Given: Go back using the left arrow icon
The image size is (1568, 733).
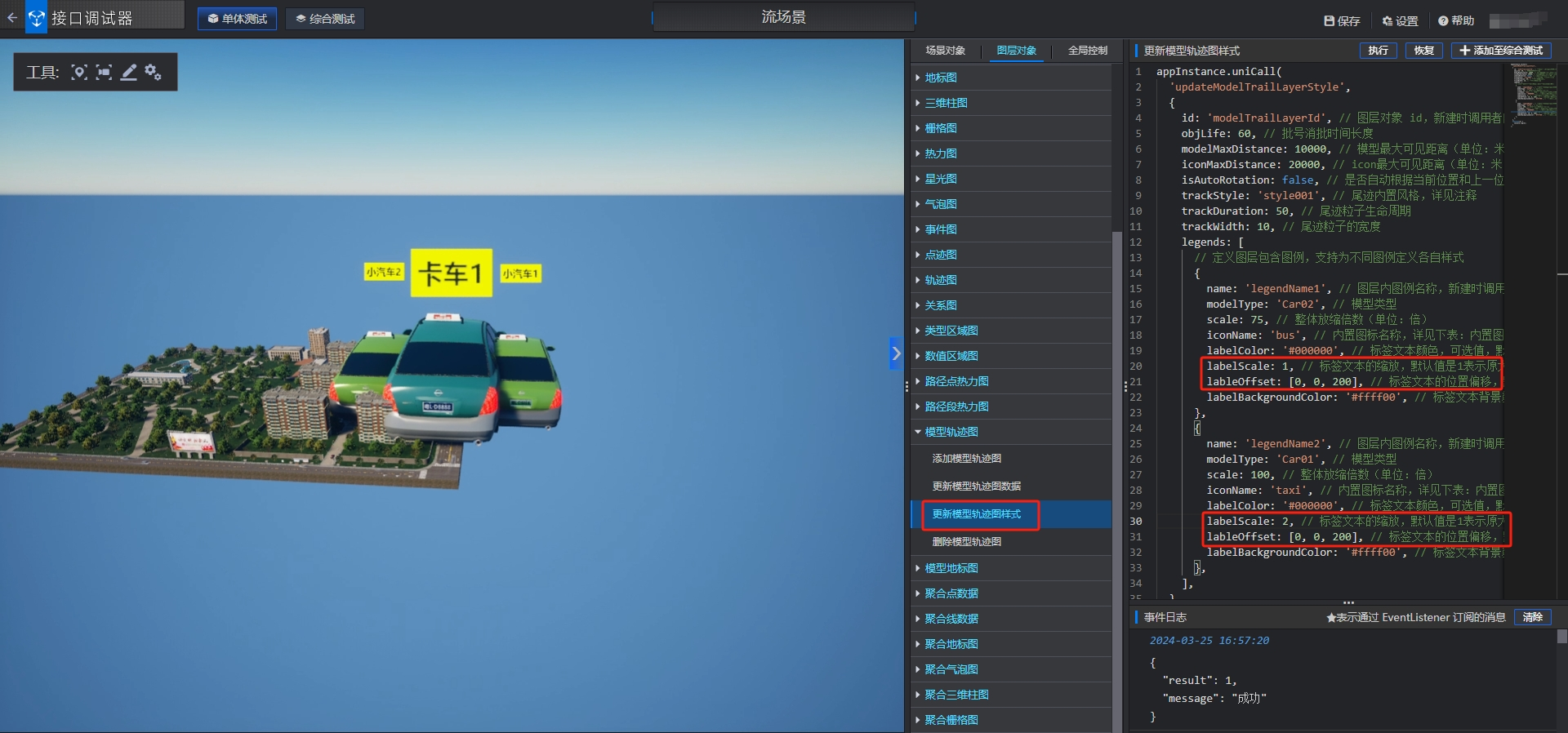Looking at the screenshot, I should pos(11,17).
